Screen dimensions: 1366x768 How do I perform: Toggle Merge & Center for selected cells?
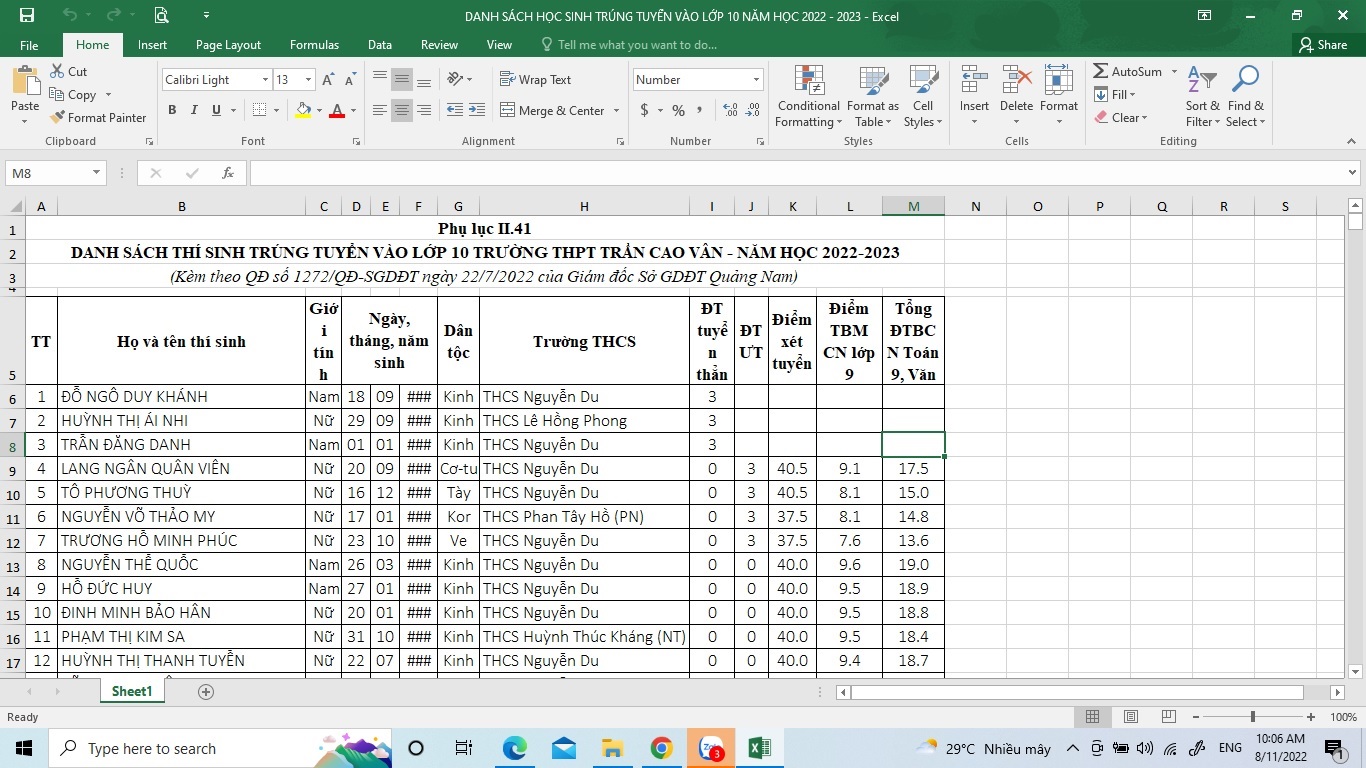pos(552,110)
